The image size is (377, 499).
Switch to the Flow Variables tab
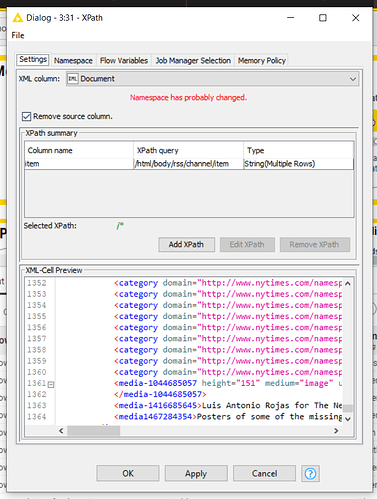point(124,61)
